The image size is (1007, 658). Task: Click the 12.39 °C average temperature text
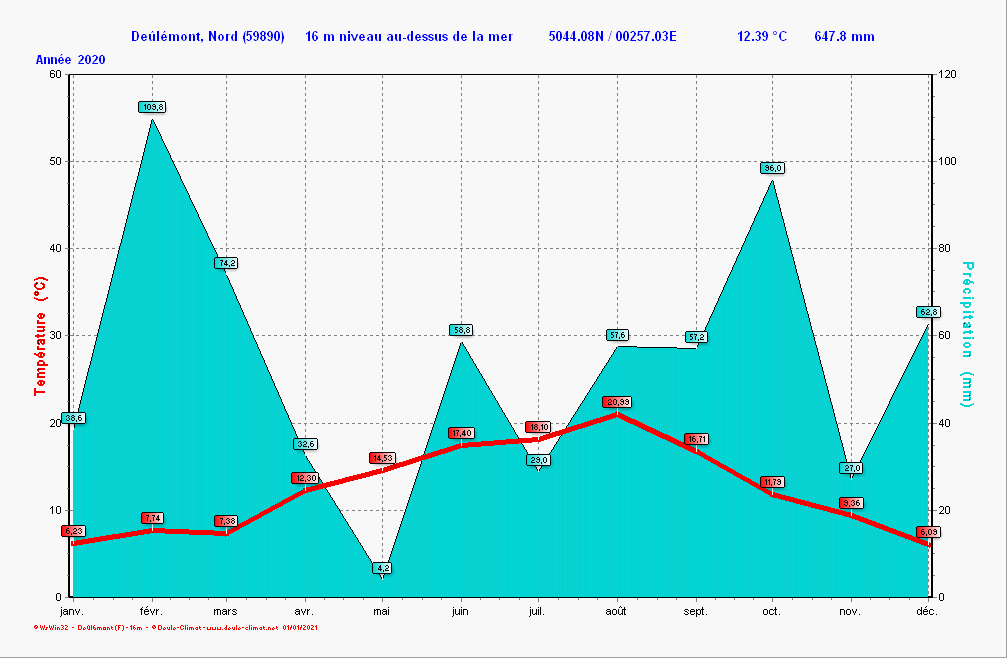(x=761, y=37)
